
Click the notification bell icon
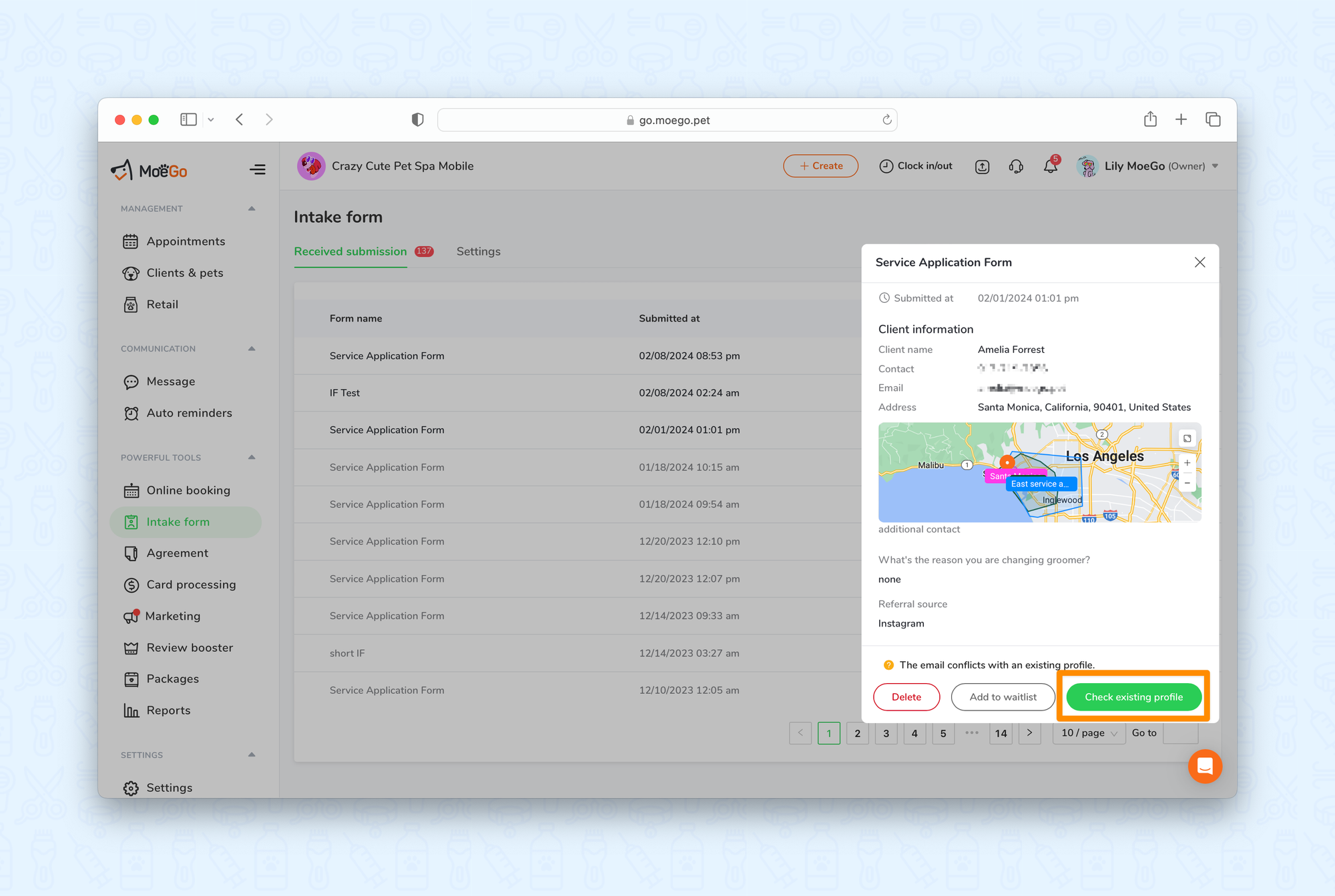click(x=1050, y=167)
